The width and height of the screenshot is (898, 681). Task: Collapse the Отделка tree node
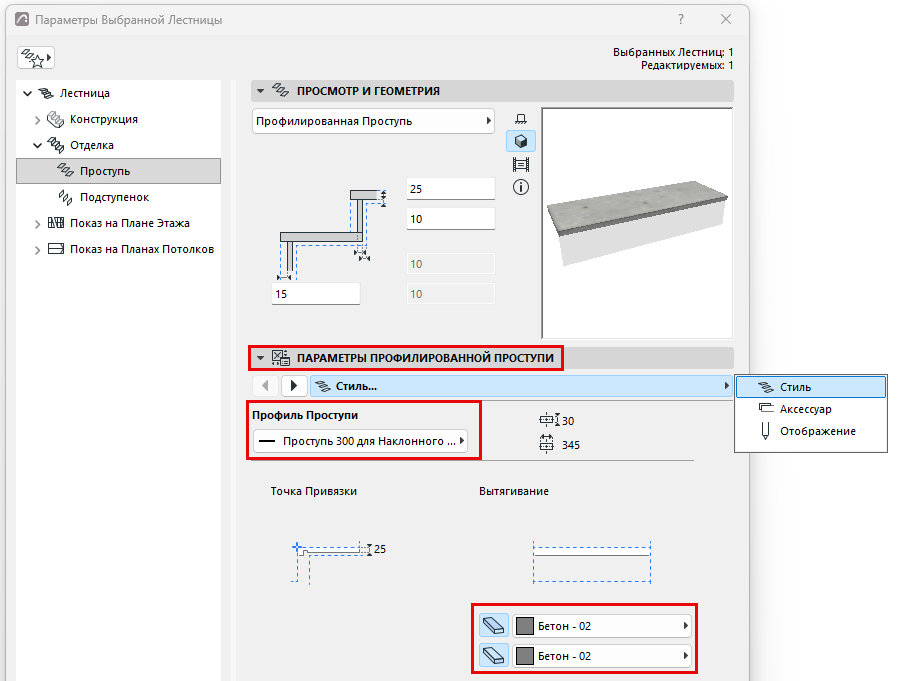(x=37, y=145)
